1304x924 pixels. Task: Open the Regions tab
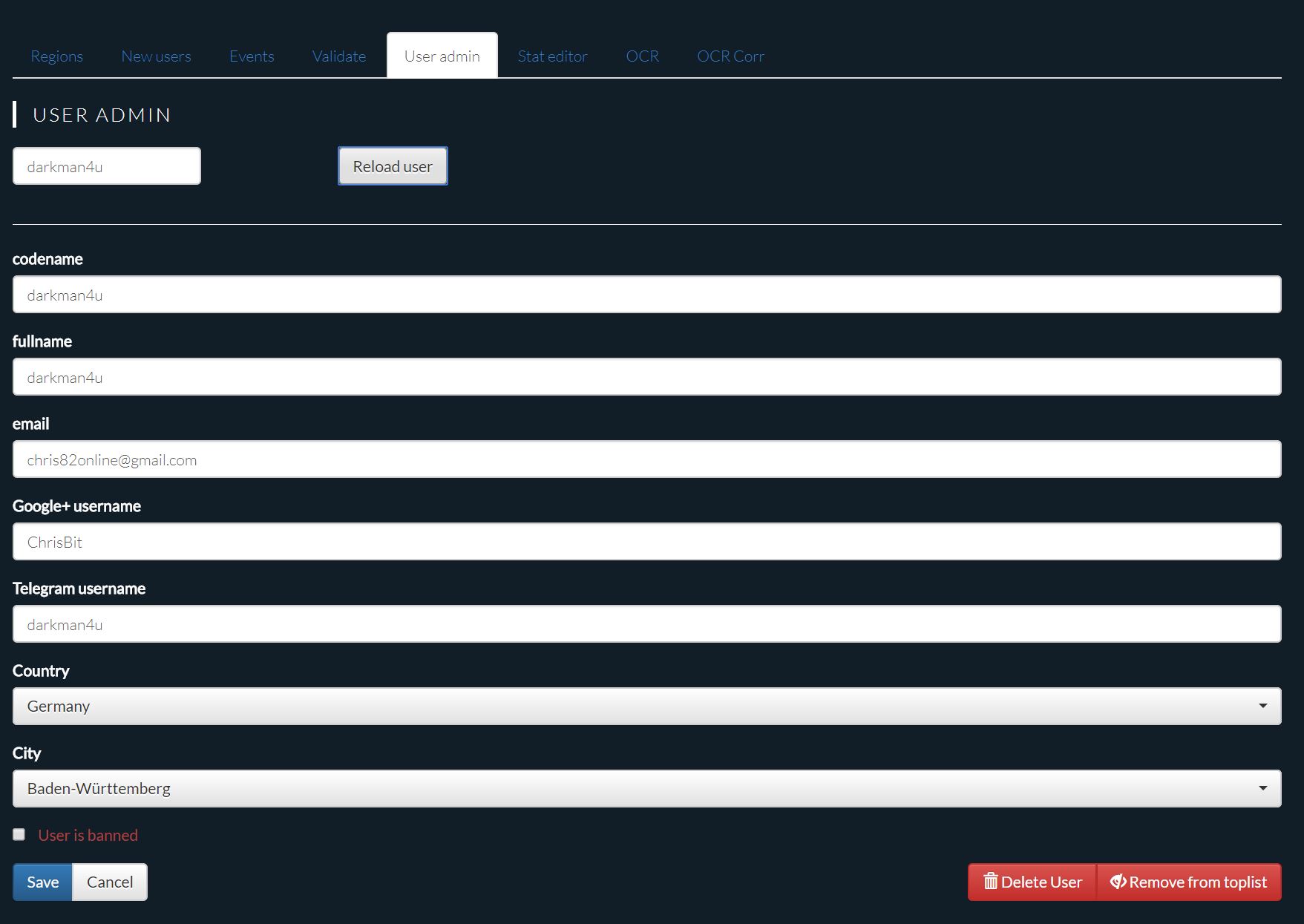[56, 56]
